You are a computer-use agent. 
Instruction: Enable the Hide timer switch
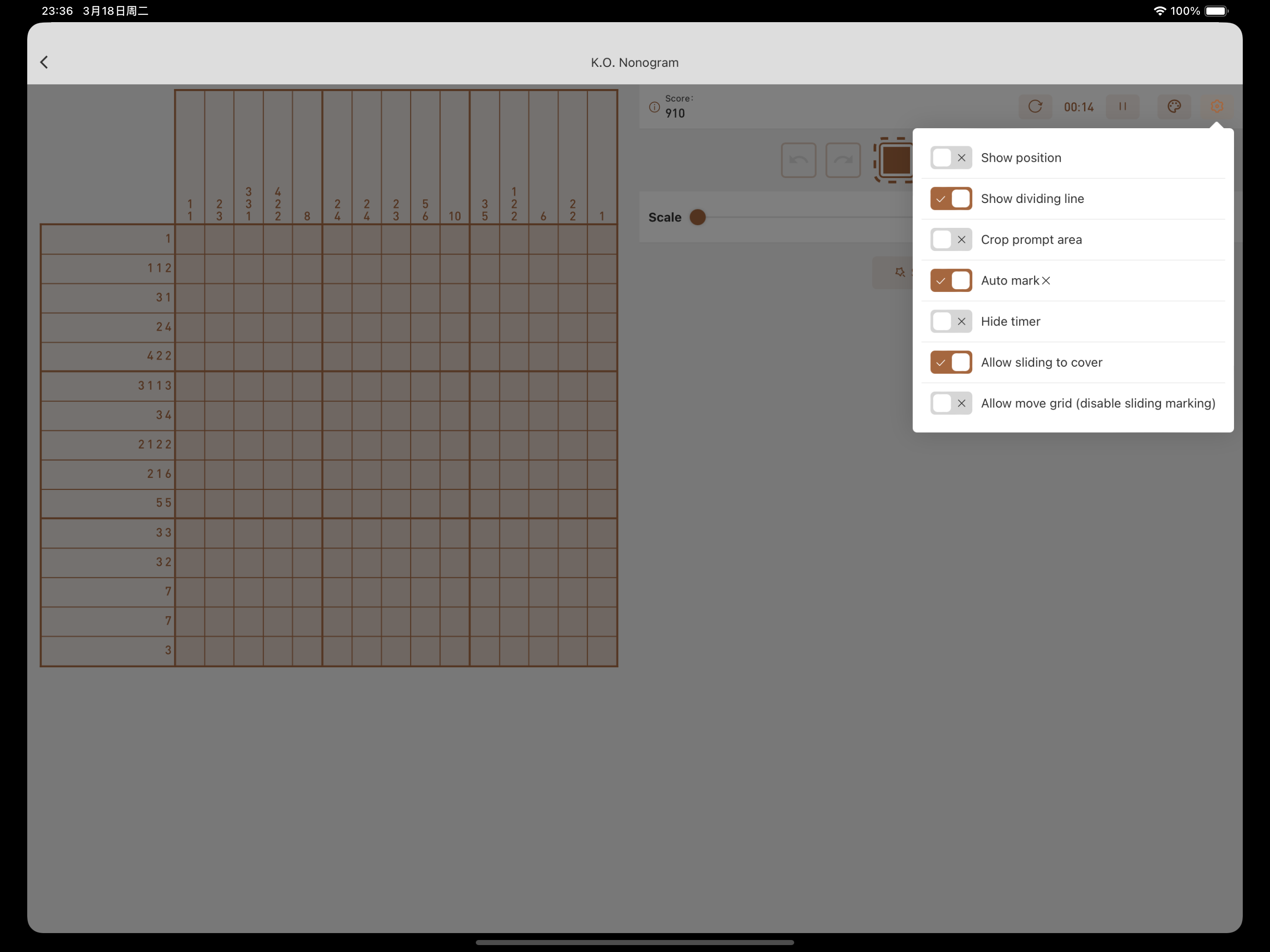click(x=951, y=321)
